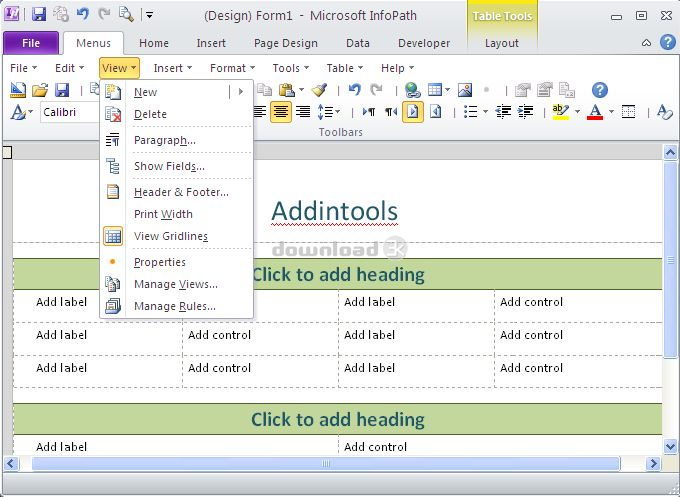This screenshot has height=497, width=680.
Task: Open the purple File tab
Action: [31, 43]
